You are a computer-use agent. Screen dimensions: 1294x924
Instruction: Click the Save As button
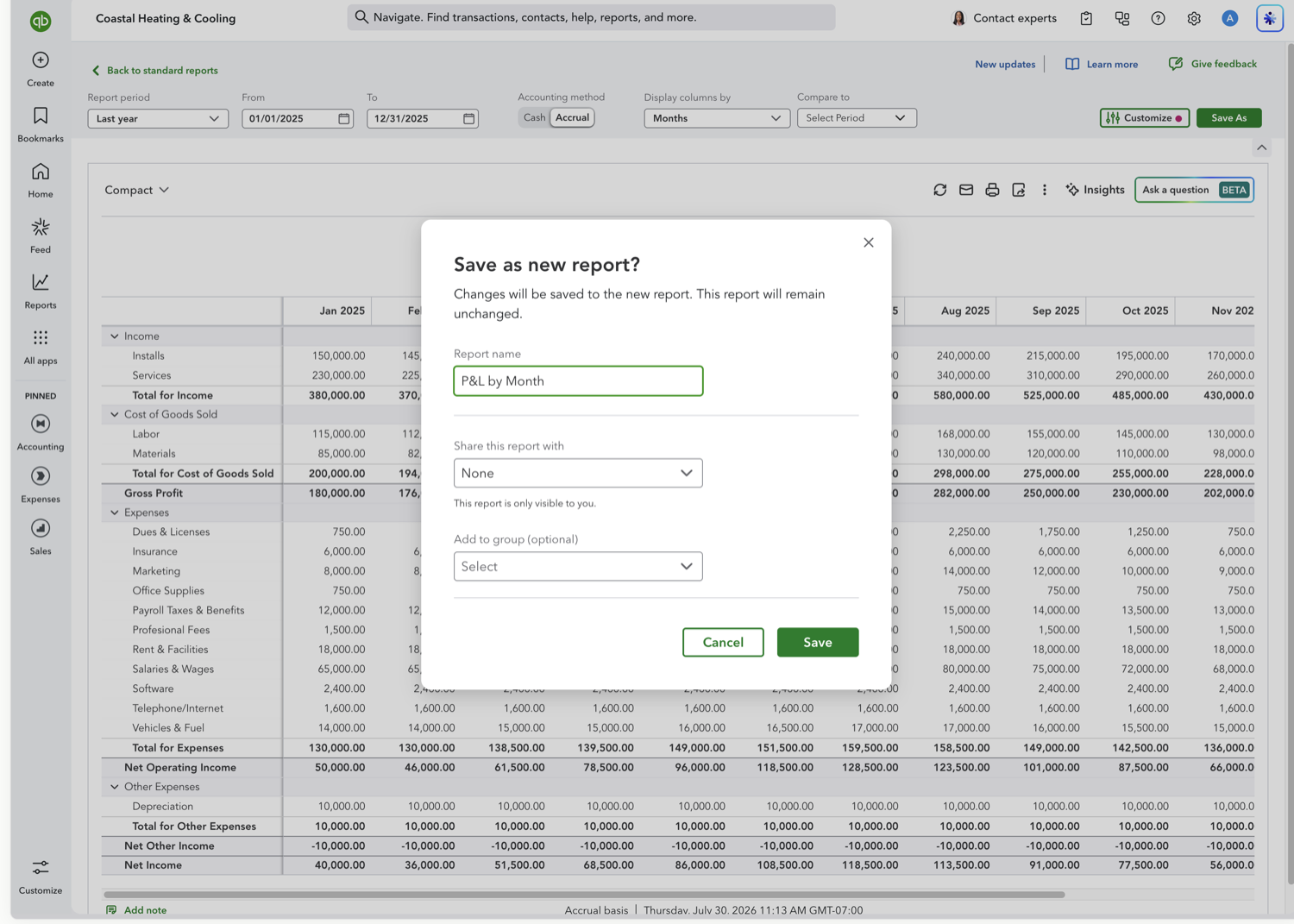1229,118
